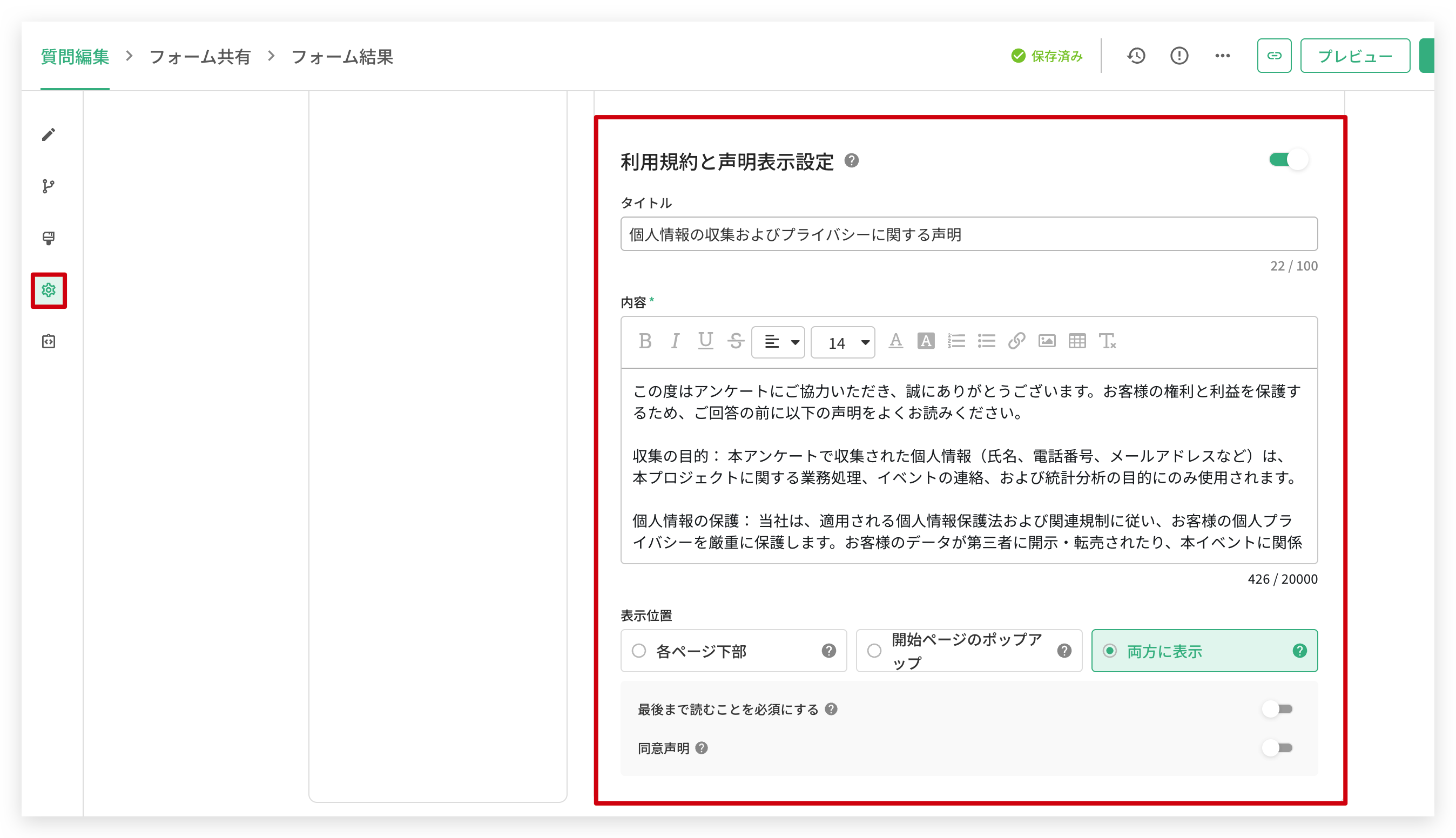Click help icon beside 同意声明

[702, 748]
